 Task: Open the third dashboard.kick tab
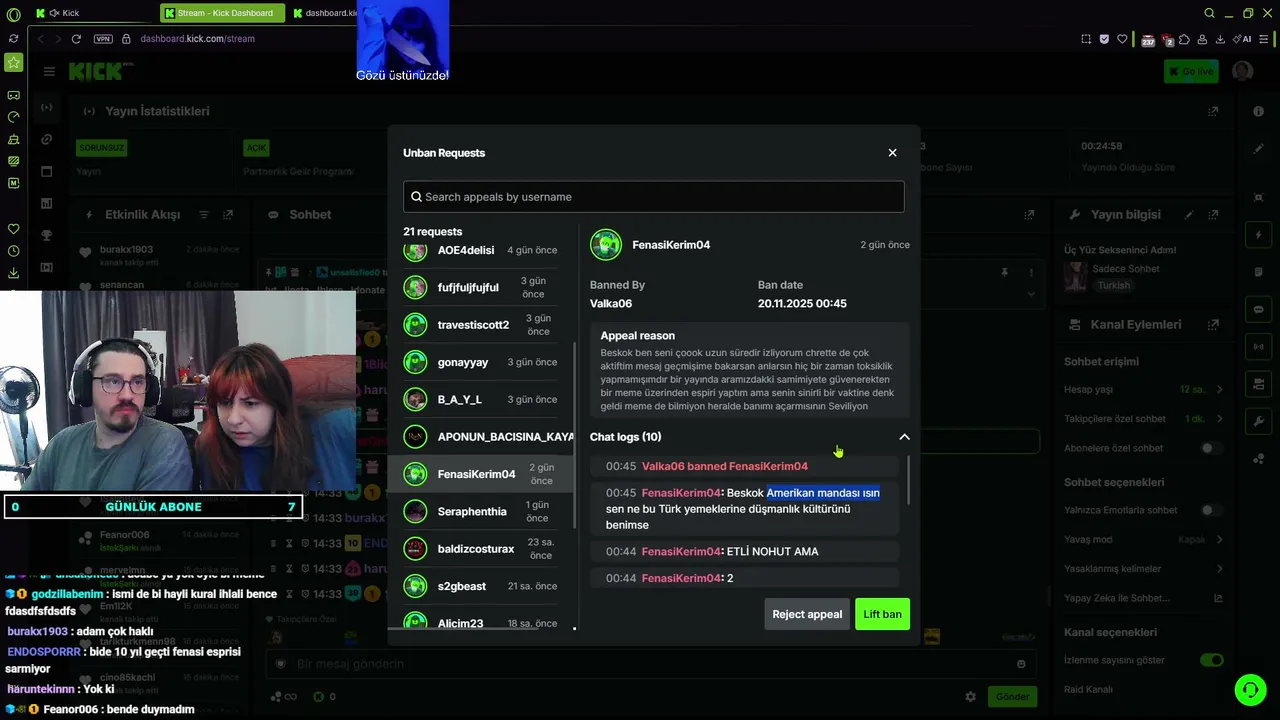[x=323, y=13]
